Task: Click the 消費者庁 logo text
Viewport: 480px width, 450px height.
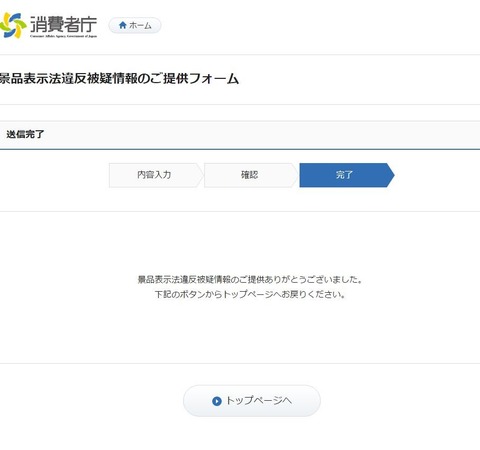Action: 63,24
